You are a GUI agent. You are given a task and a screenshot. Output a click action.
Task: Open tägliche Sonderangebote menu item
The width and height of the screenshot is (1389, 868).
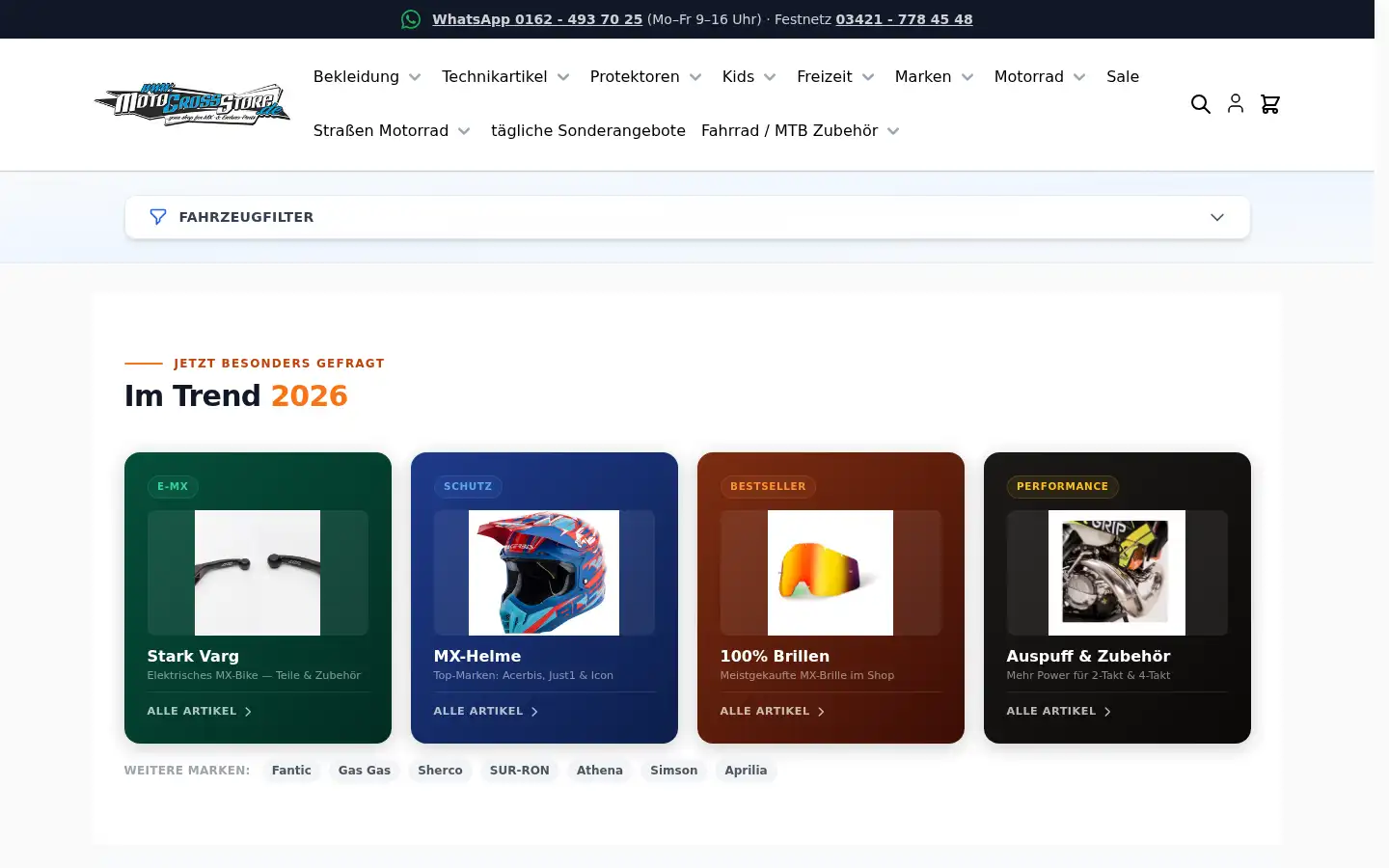(x=588, y=130)
